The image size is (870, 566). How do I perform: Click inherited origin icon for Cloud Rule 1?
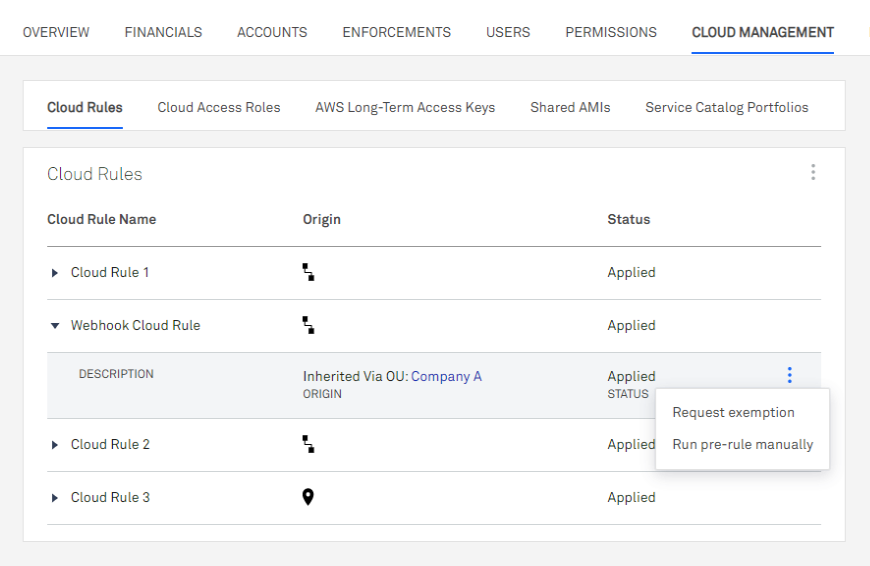pyautogui.click(x=308, y=272)
